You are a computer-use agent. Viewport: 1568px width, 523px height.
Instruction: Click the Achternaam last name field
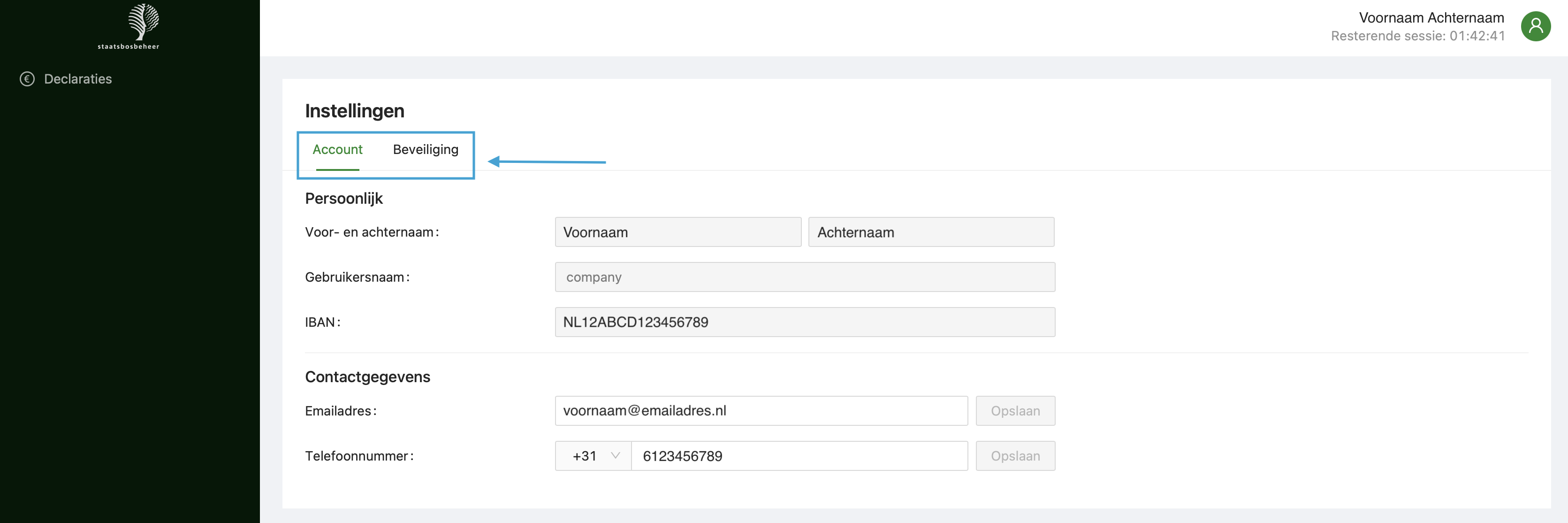point(931,232)
